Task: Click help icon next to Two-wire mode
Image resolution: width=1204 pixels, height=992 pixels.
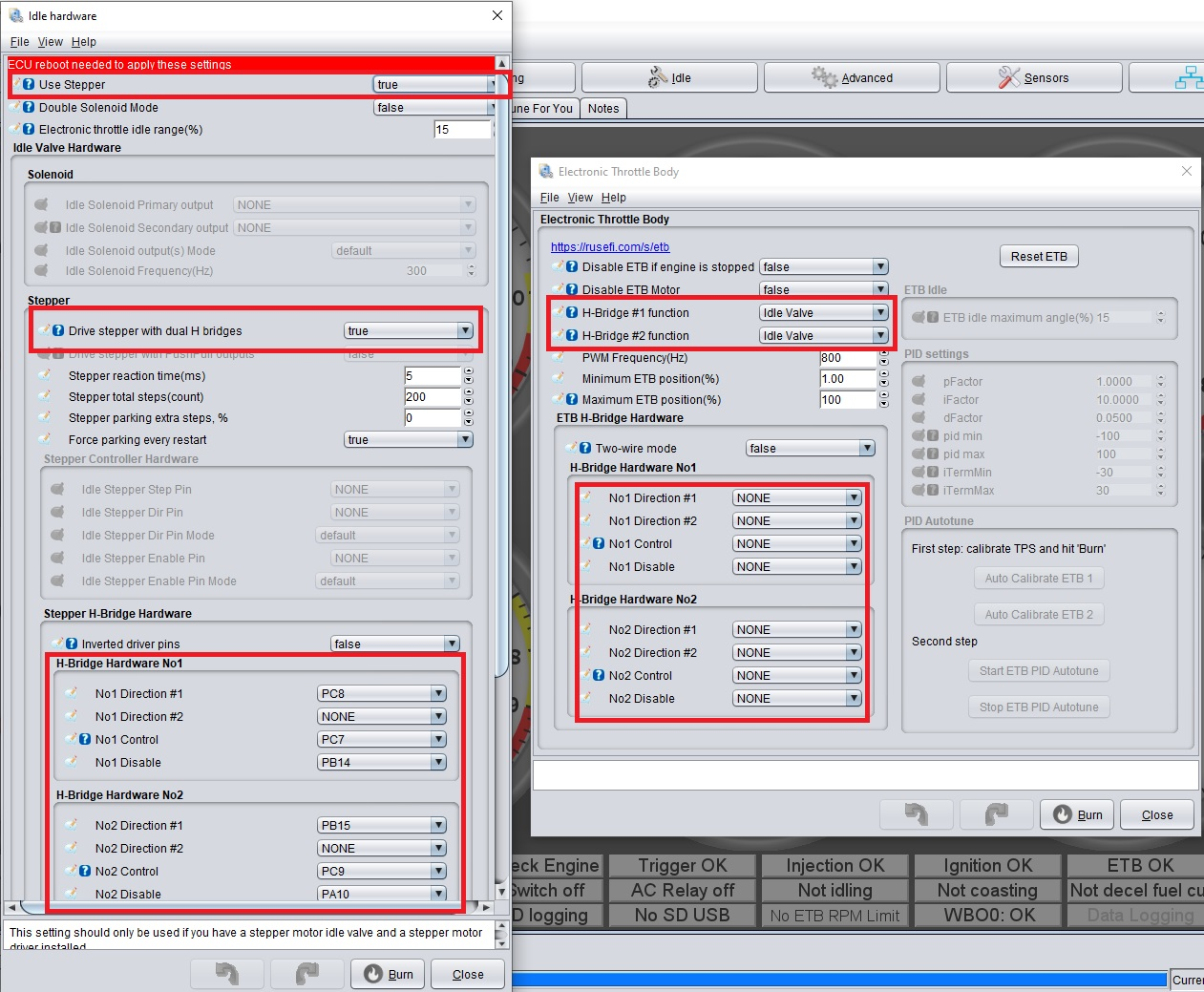Action: (585, 448)
